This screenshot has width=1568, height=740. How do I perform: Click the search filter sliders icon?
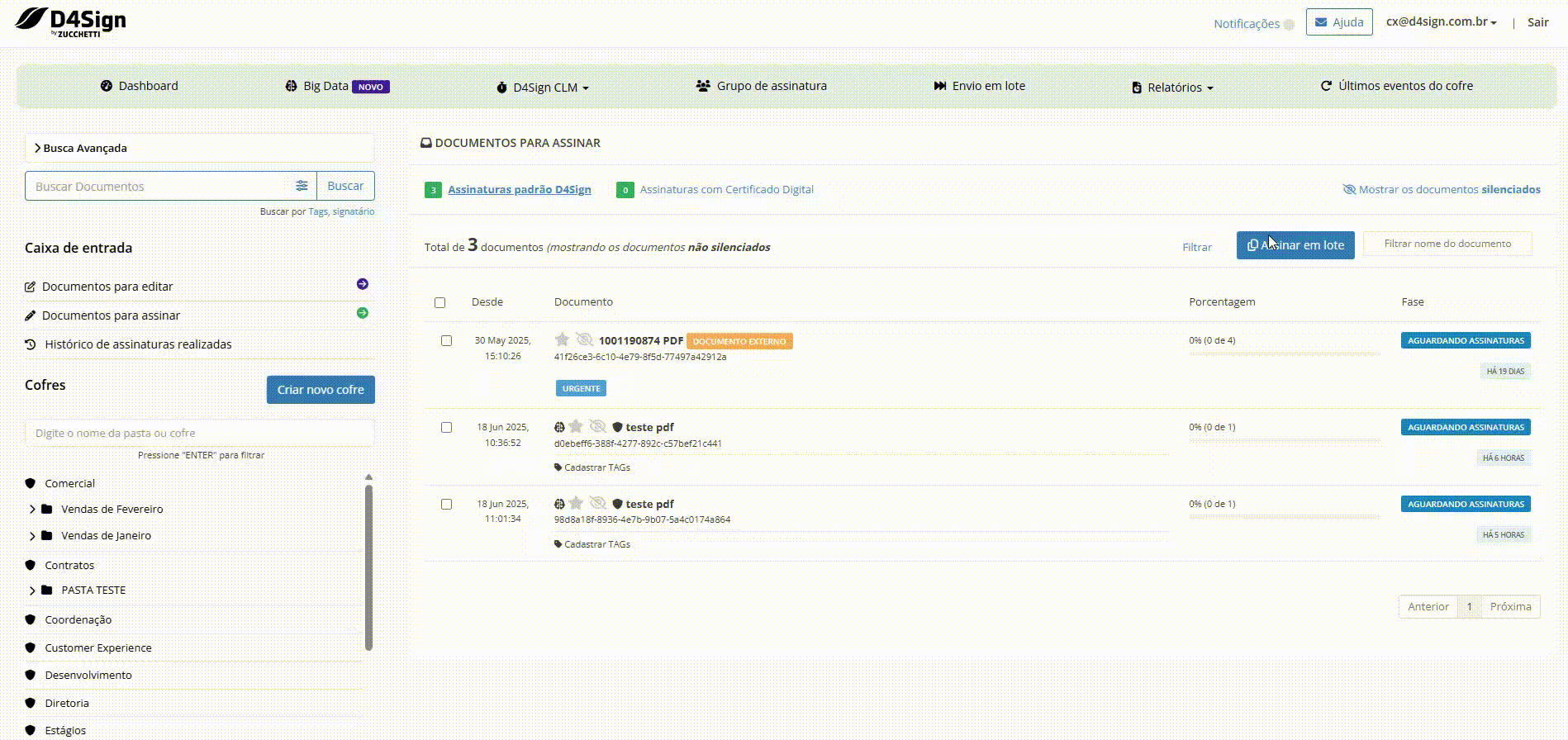pyautogui.click(x=302, y=186)
